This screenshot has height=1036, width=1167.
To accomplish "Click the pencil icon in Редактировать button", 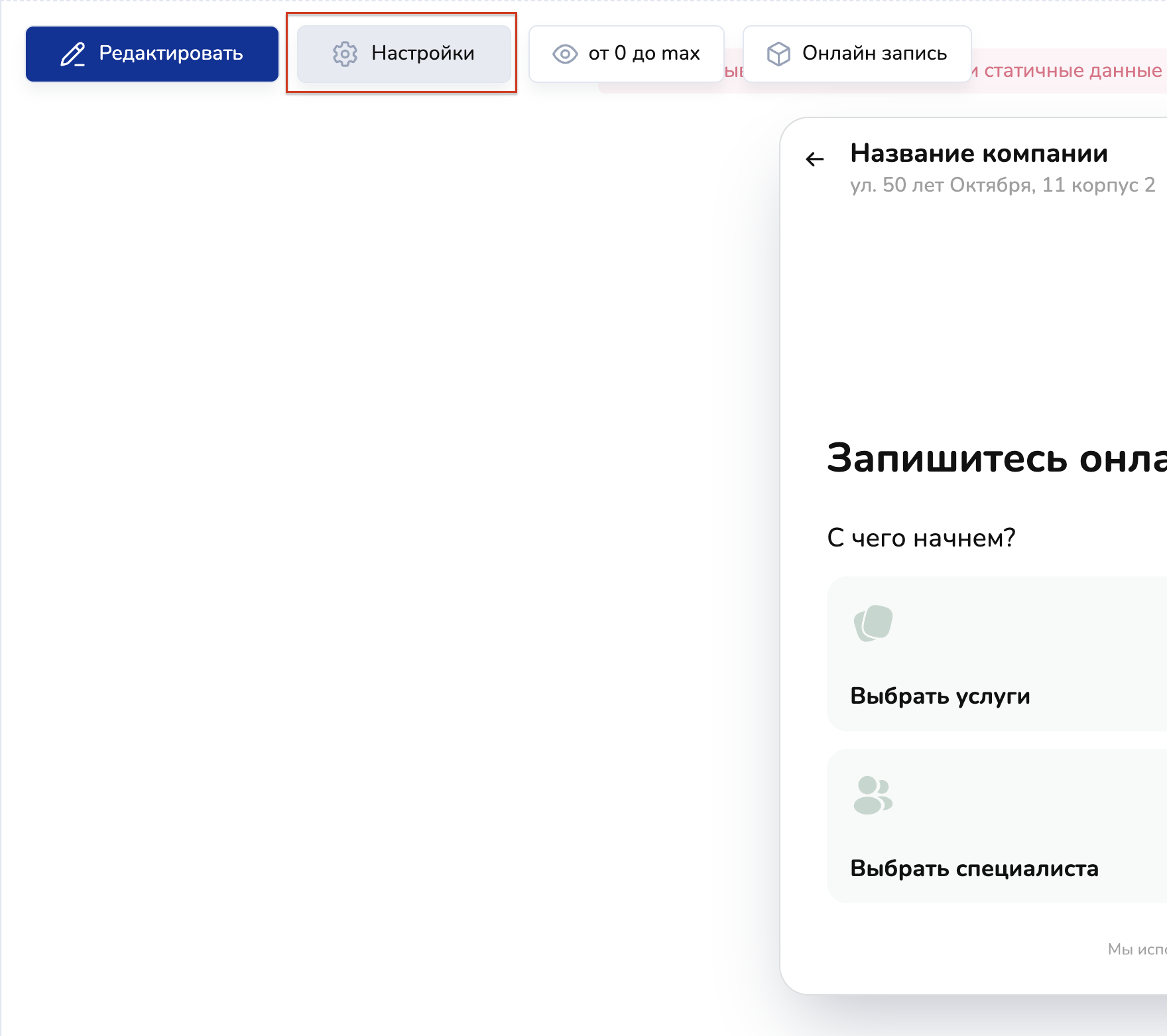I will pyautogui.click(x=73, y=54).
